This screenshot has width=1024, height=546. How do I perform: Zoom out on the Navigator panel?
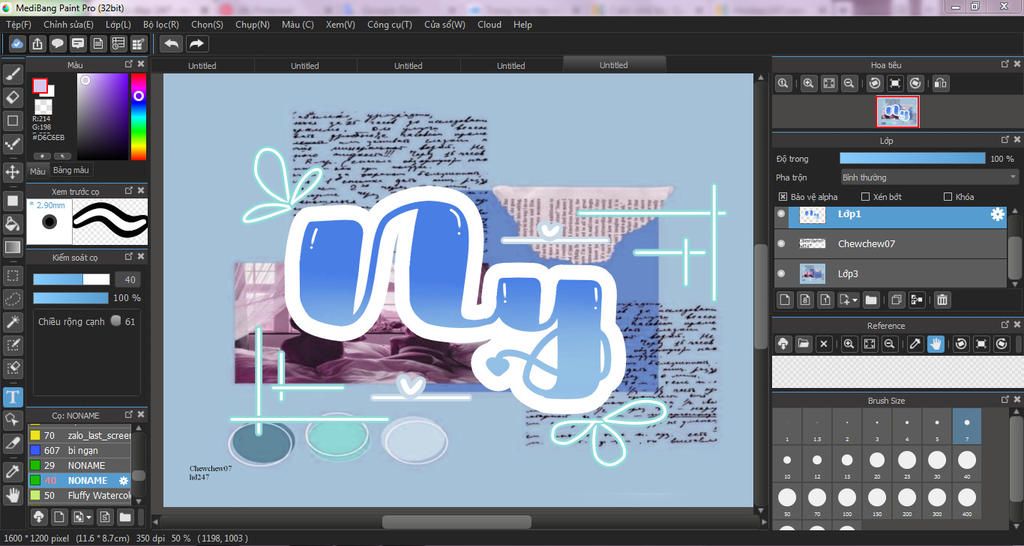pyautogui.click(x=849, y=84)
